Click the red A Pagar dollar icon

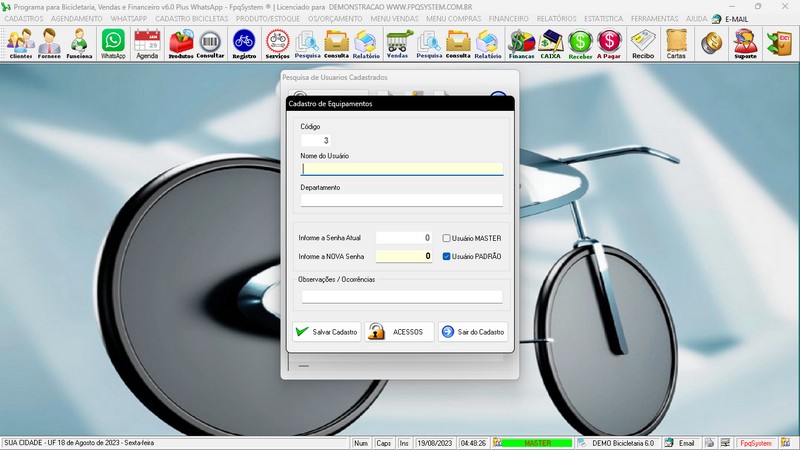[x=609, y=44]
